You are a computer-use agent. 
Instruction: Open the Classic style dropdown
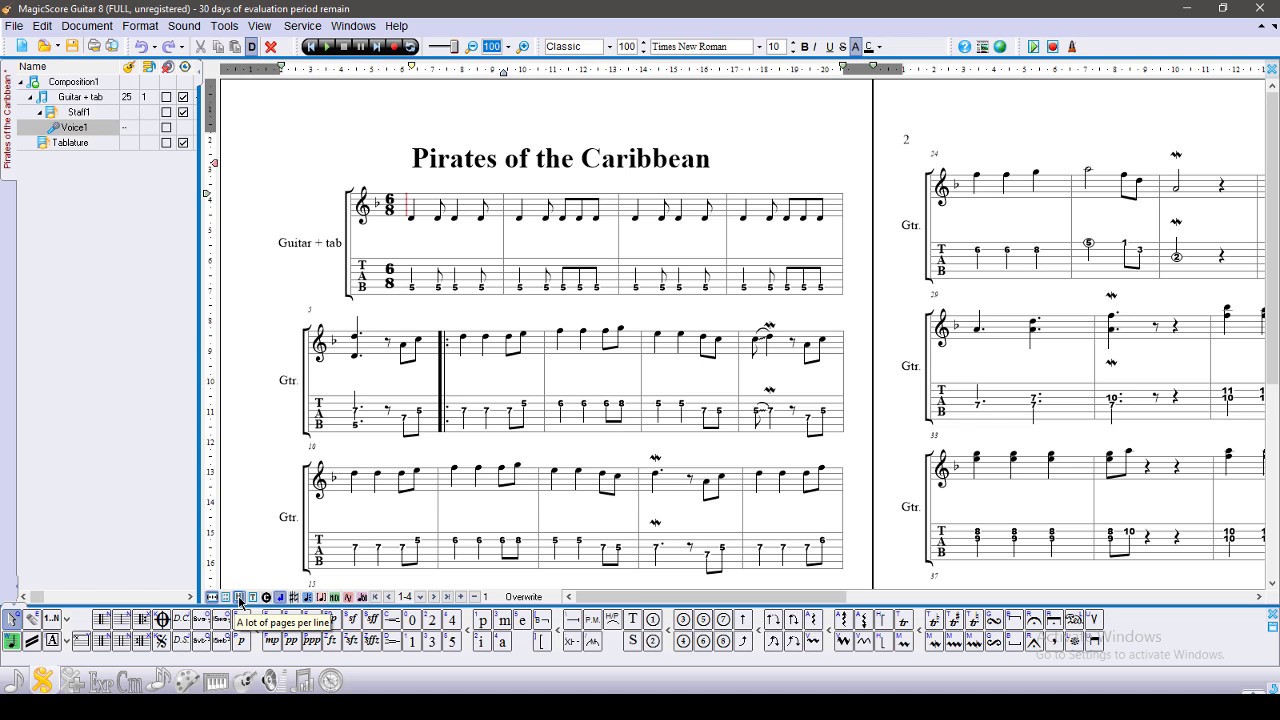(609, 47)
